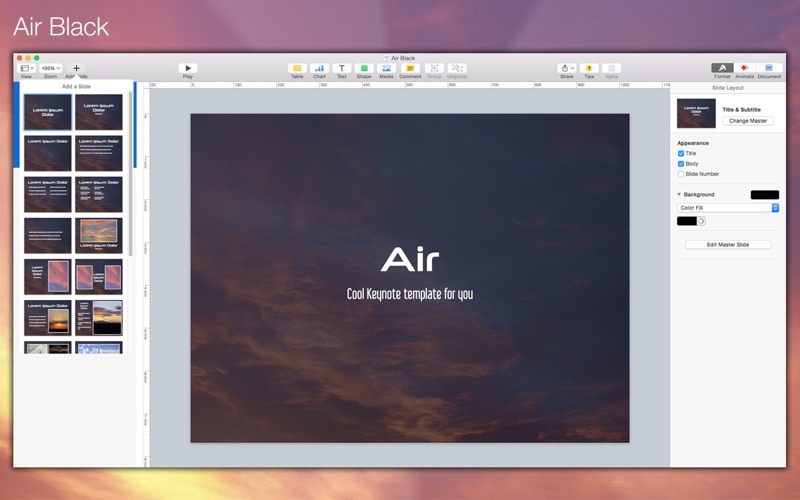Open the View options button
Screen dimensions: 800x500
tap(26, 68)
